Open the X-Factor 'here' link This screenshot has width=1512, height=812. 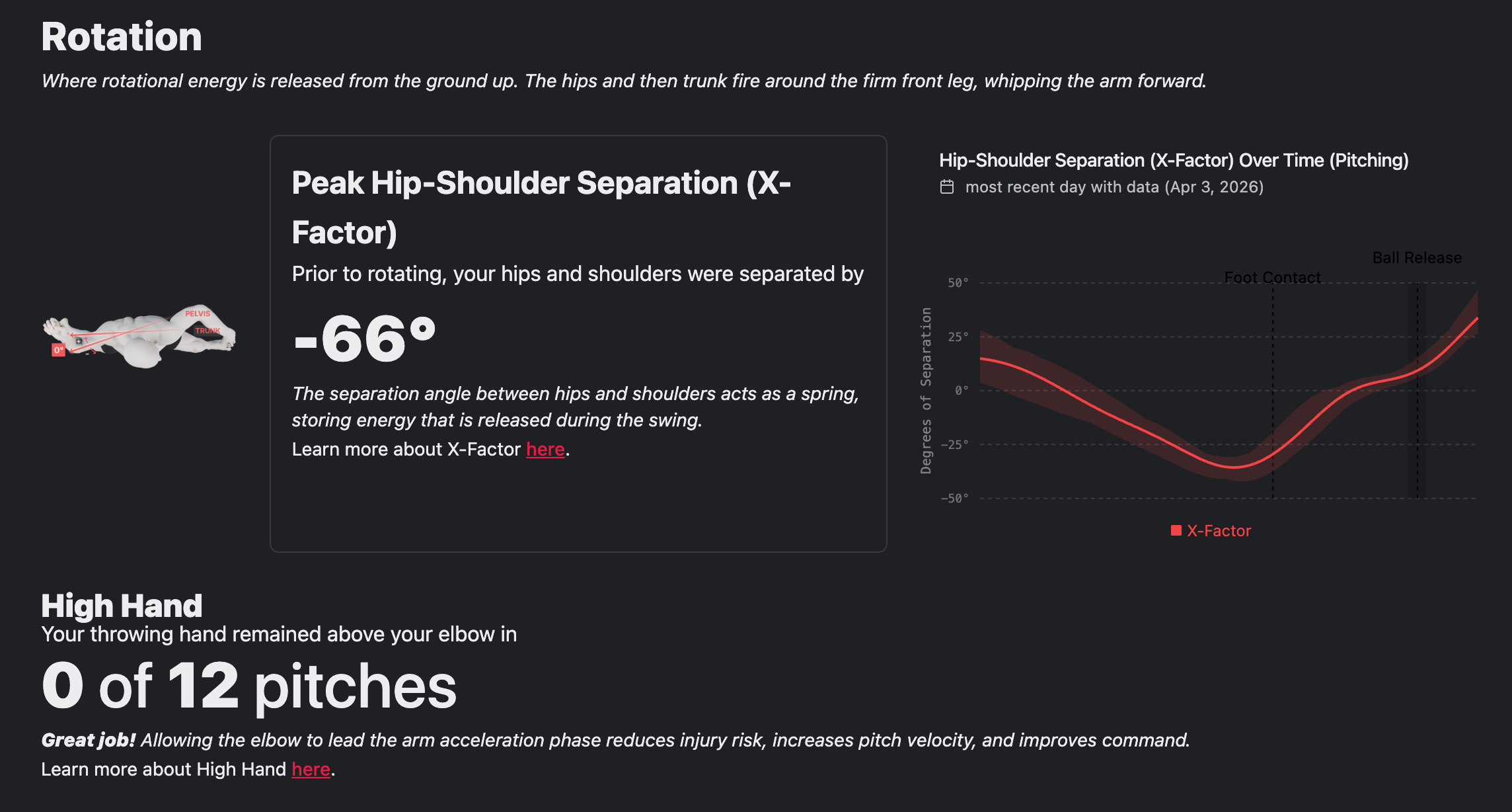[545, 450]
